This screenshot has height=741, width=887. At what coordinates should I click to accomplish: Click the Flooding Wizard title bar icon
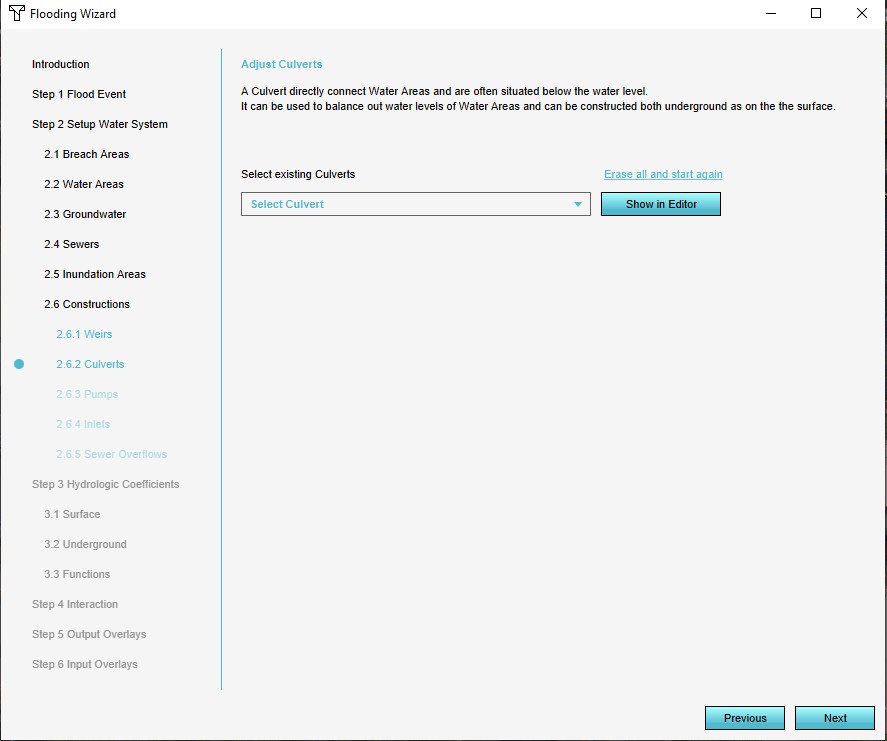pos(16,14)
